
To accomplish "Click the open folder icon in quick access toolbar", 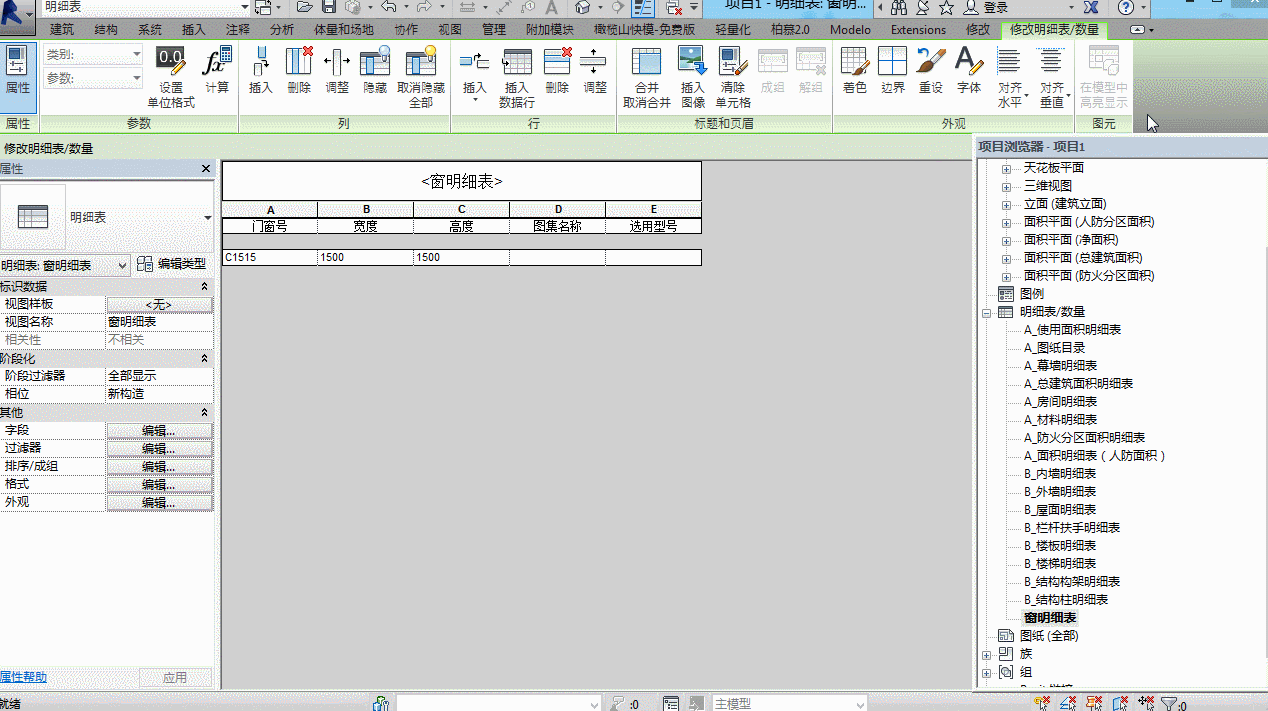I will (305, 7).
